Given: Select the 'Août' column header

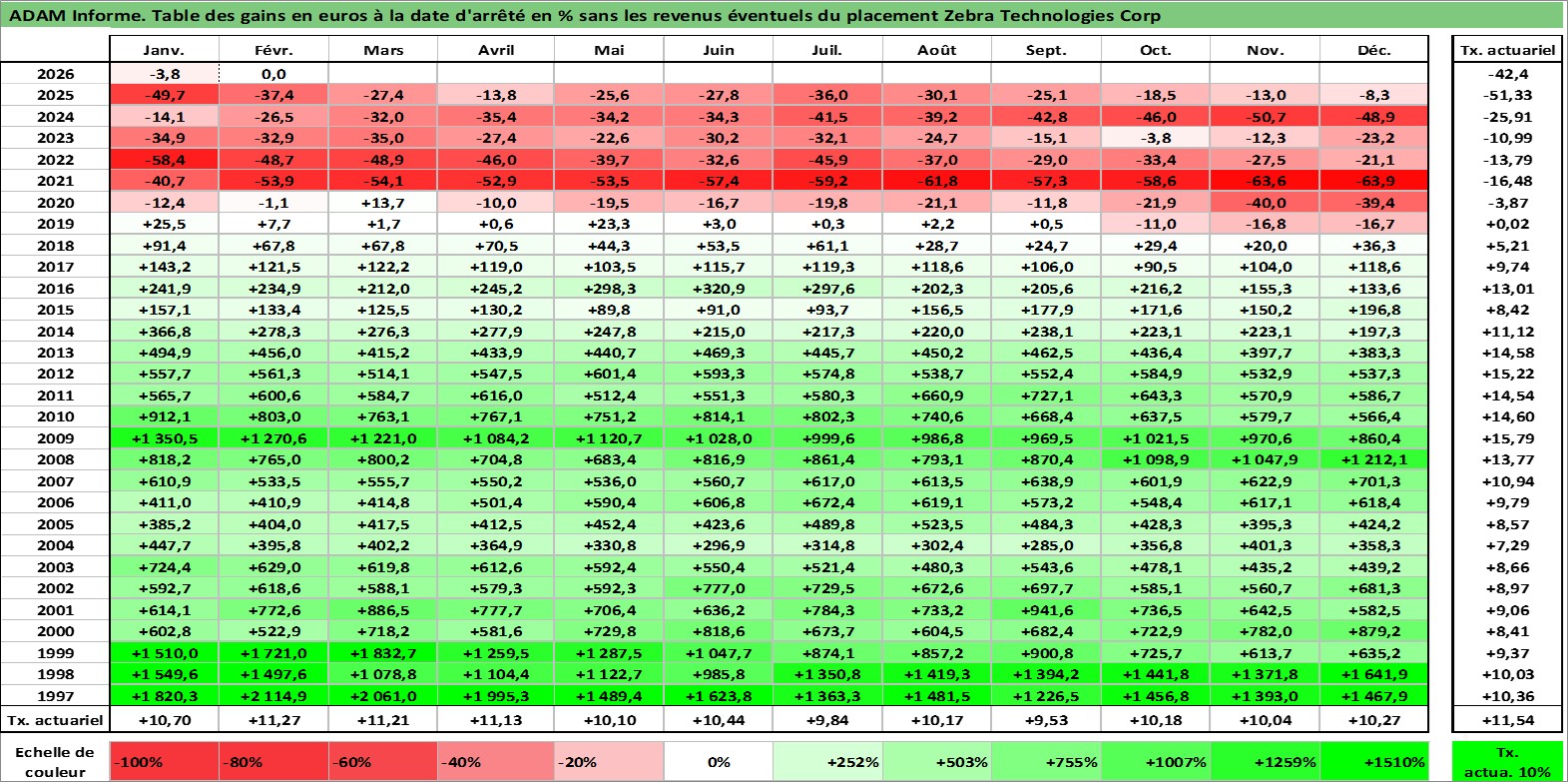Looking at the screenshot, I should coord(936,50).
